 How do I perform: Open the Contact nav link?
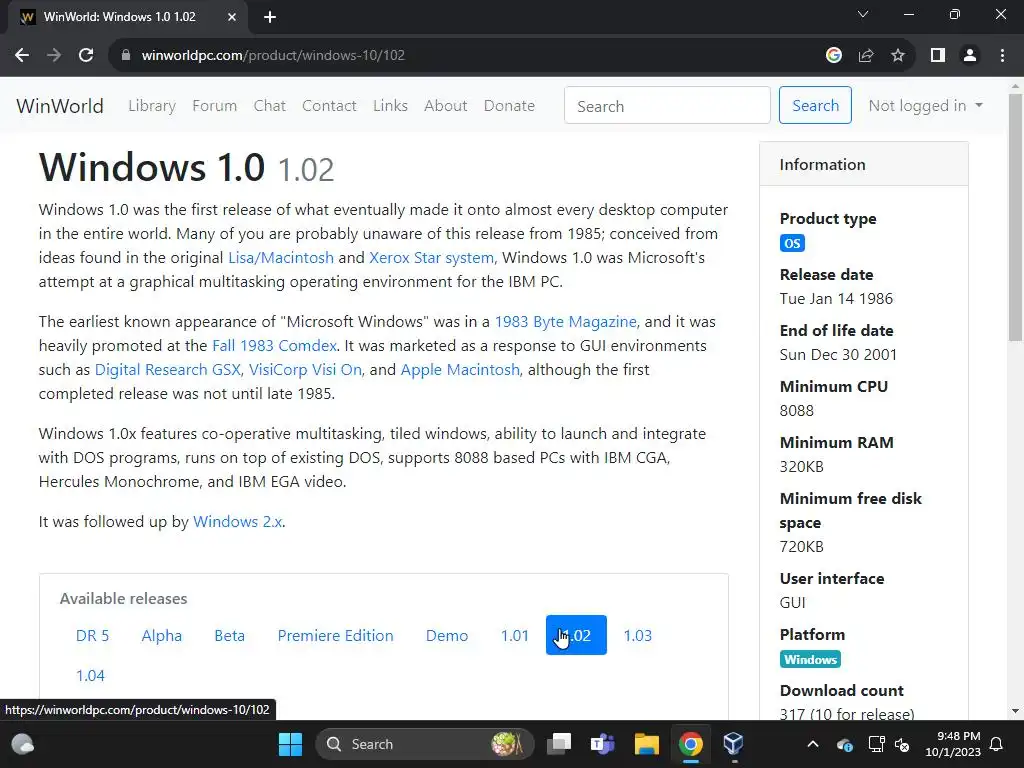329,106
